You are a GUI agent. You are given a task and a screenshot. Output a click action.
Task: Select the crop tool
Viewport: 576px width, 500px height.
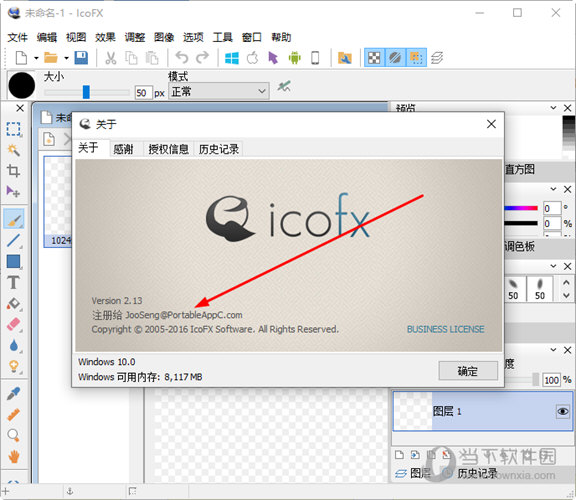point(14,170)
